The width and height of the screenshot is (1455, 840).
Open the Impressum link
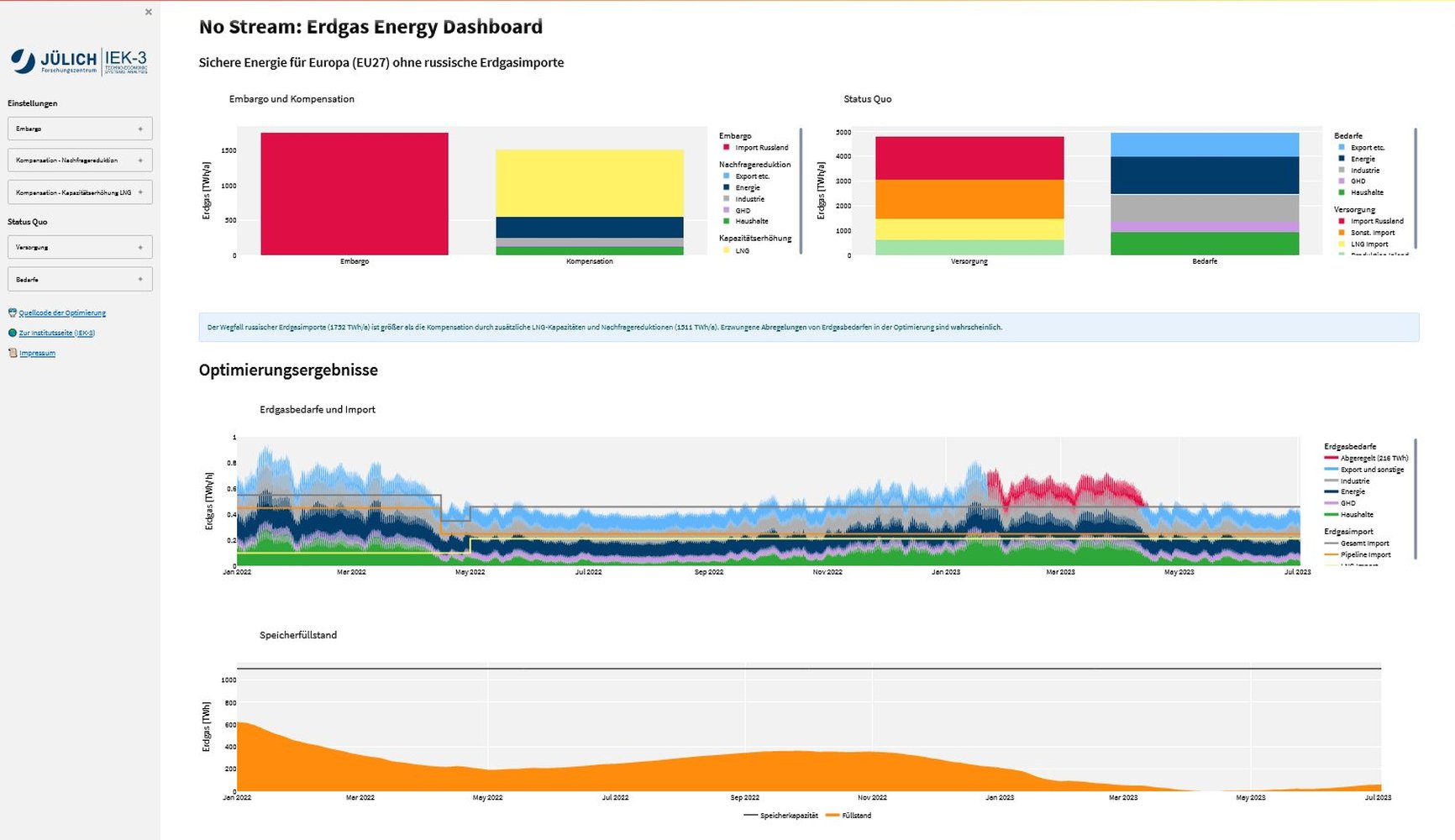pos(37,353)
